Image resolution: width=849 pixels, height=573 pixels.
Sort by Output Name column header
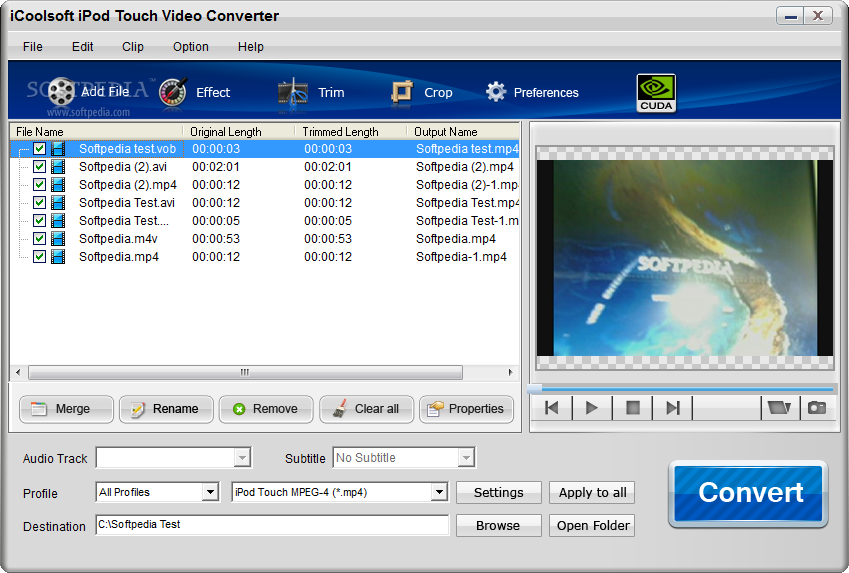point(463,132)
